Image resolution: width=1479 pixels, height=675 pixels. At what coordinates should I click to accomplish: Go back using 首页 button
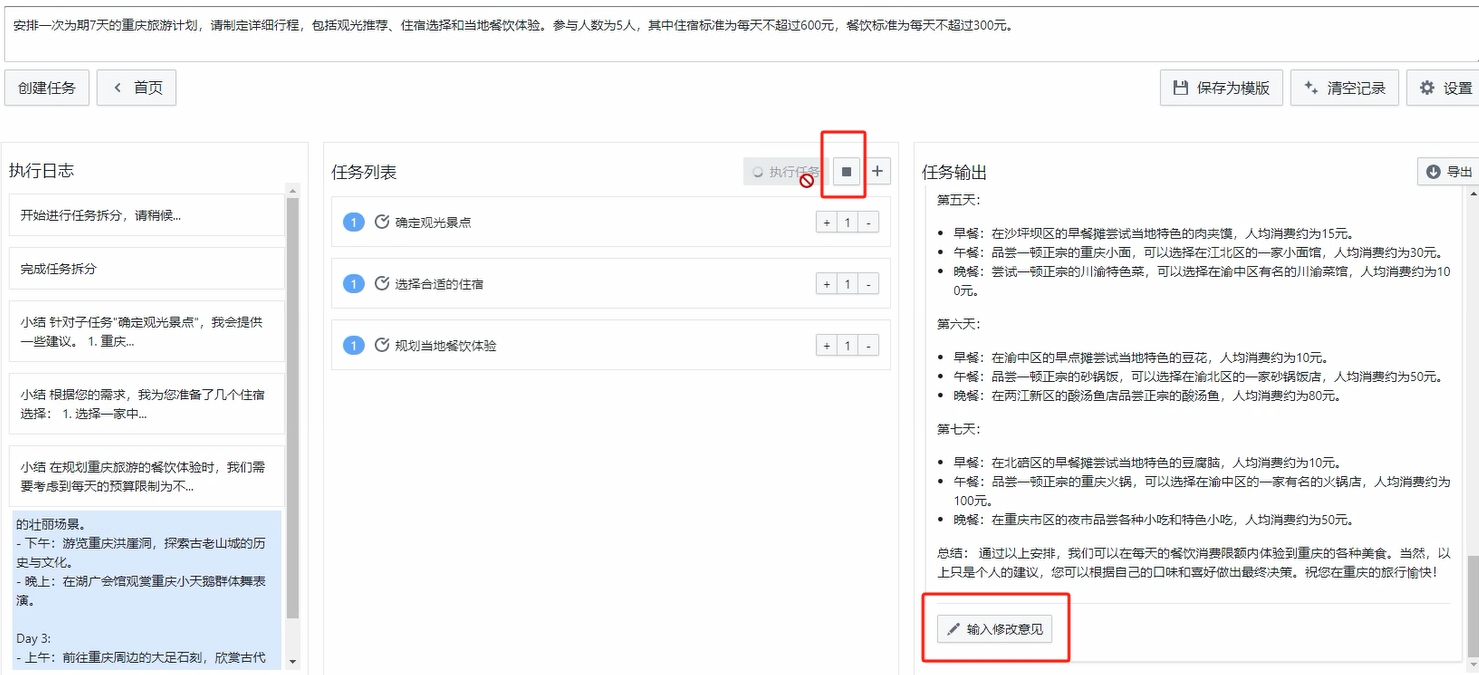click(x=137, y=88)
